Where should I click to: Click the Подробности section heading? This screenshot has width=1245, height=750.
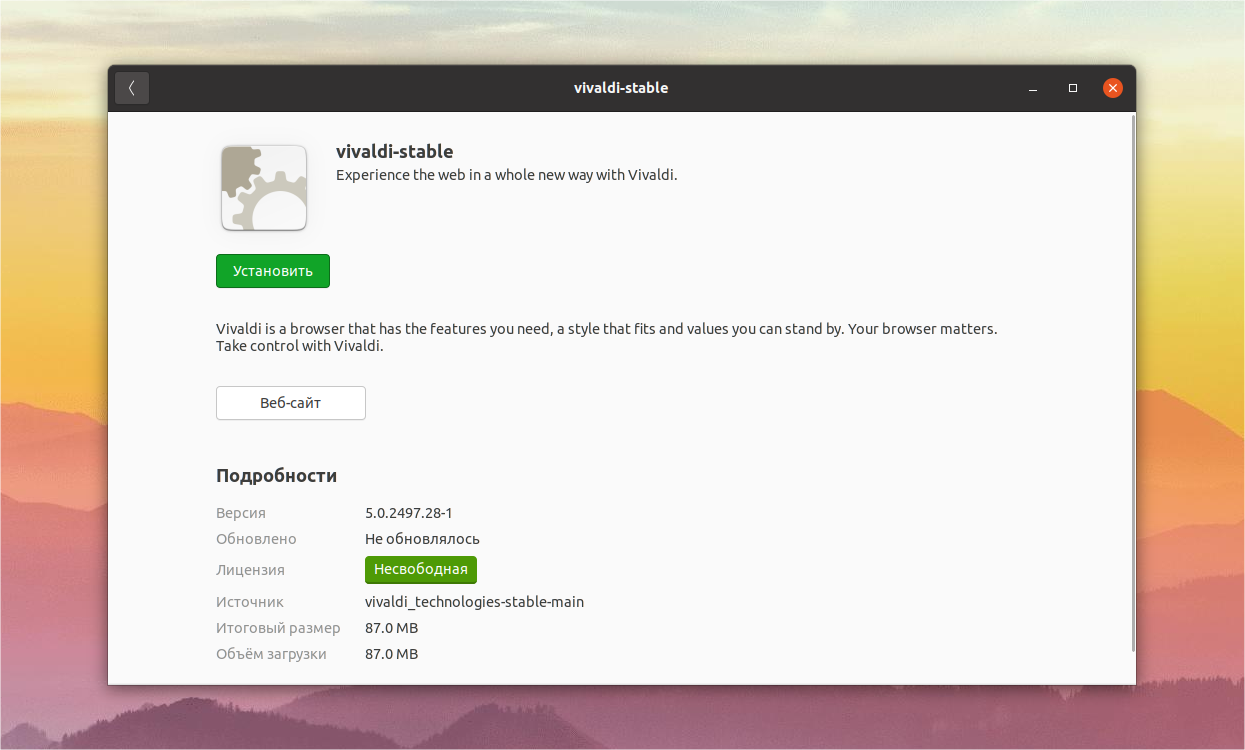coord(276,476)
